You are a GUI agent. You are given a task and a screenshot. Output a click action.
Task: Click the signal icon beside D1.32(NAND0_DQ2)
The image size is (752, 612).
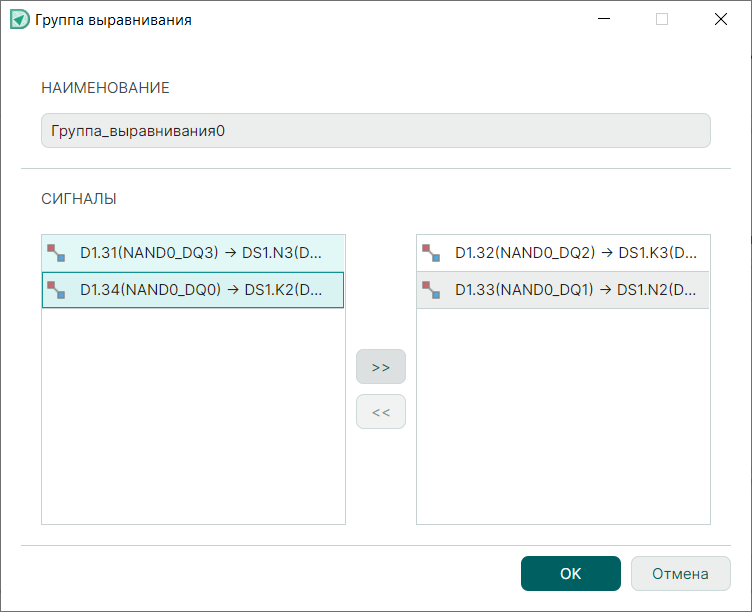point(431,253)
